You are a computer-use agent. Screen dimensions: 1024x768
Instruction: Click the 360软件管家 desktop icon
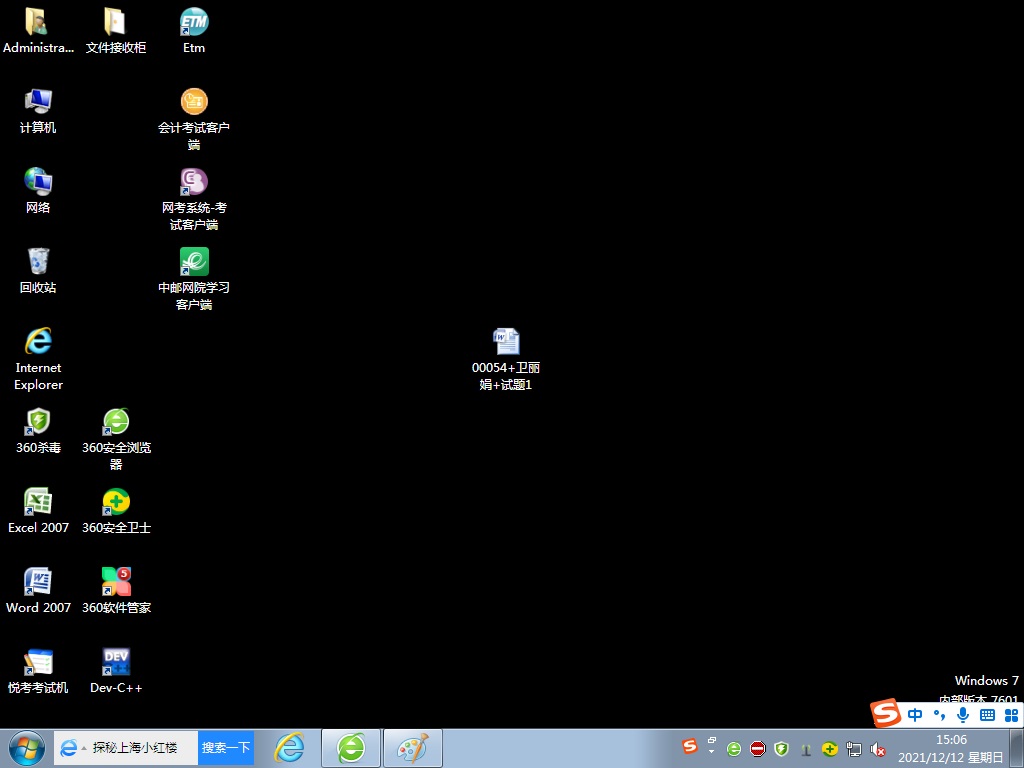click(116, 583)
